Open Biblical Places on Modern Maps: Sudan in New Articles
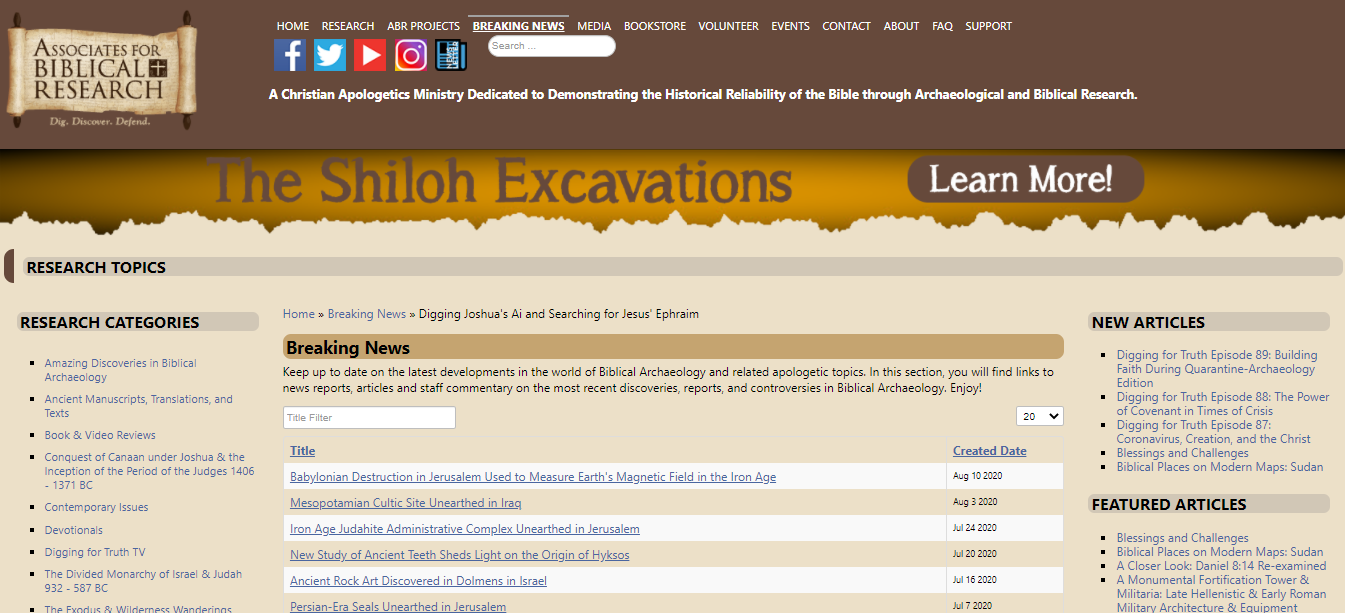 1219,467
